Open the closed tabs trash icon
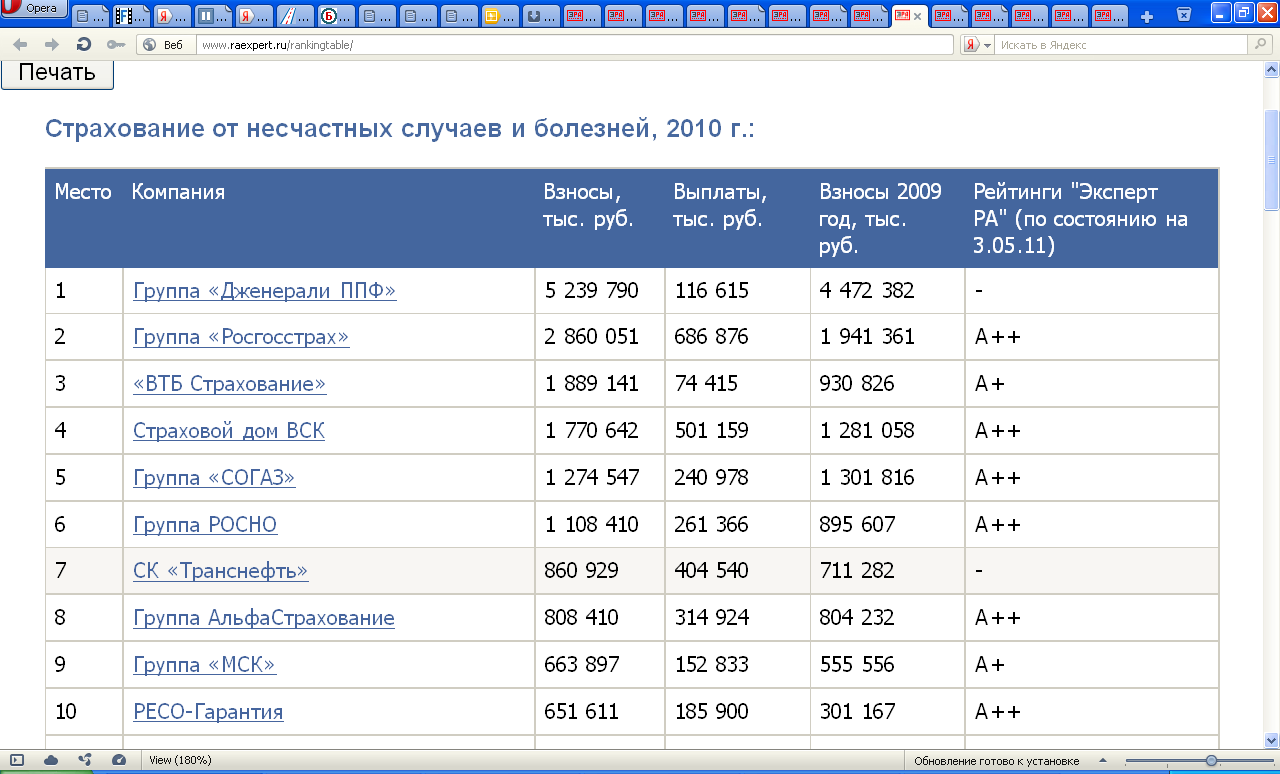The height and width of the screenshot is (774, 1280). point(1184,14)
